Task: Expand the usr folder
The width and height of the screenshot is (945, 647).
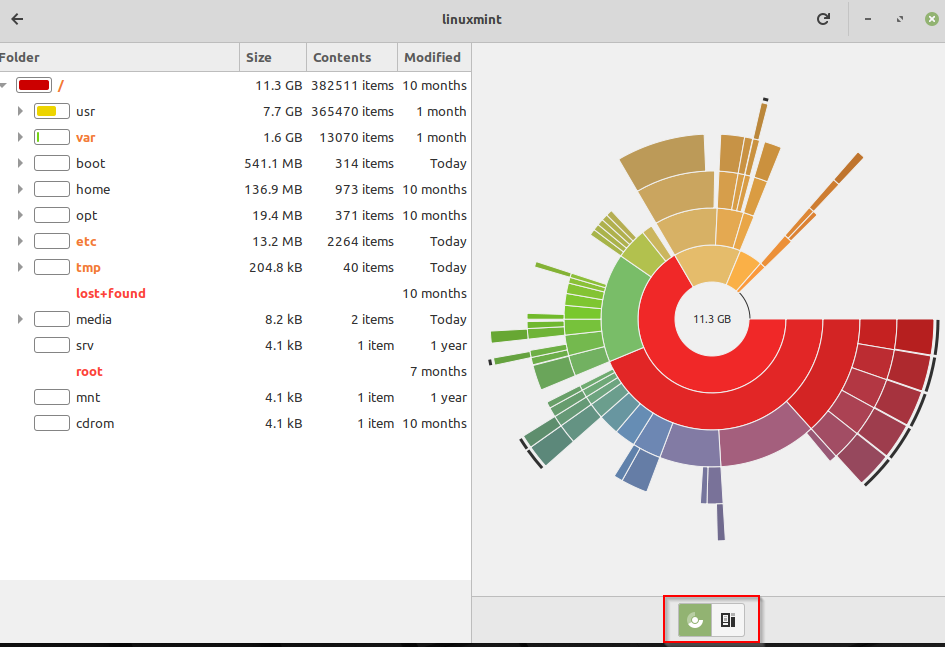Action: [x=20, y=111]
